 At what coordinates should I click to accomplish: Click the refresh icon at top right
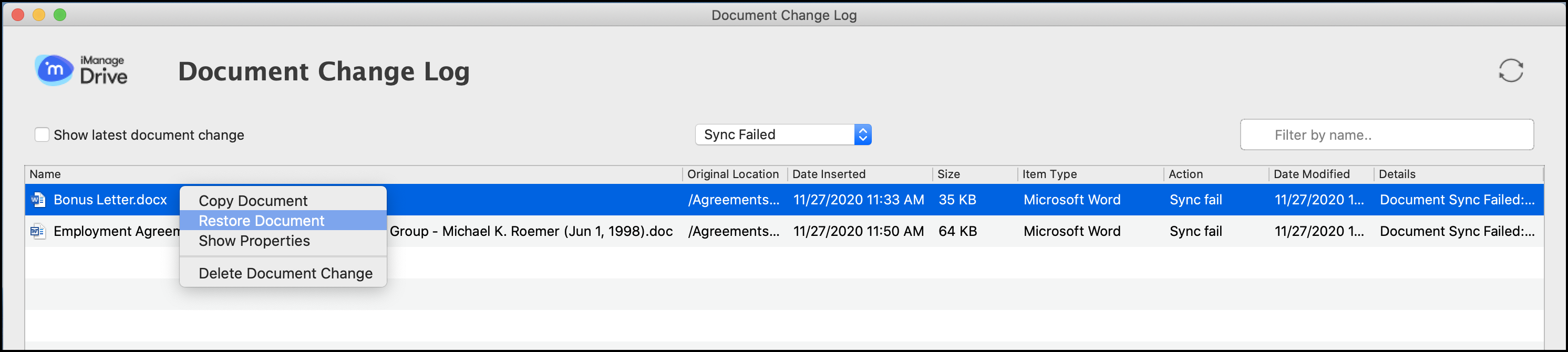pos(1510,70)
